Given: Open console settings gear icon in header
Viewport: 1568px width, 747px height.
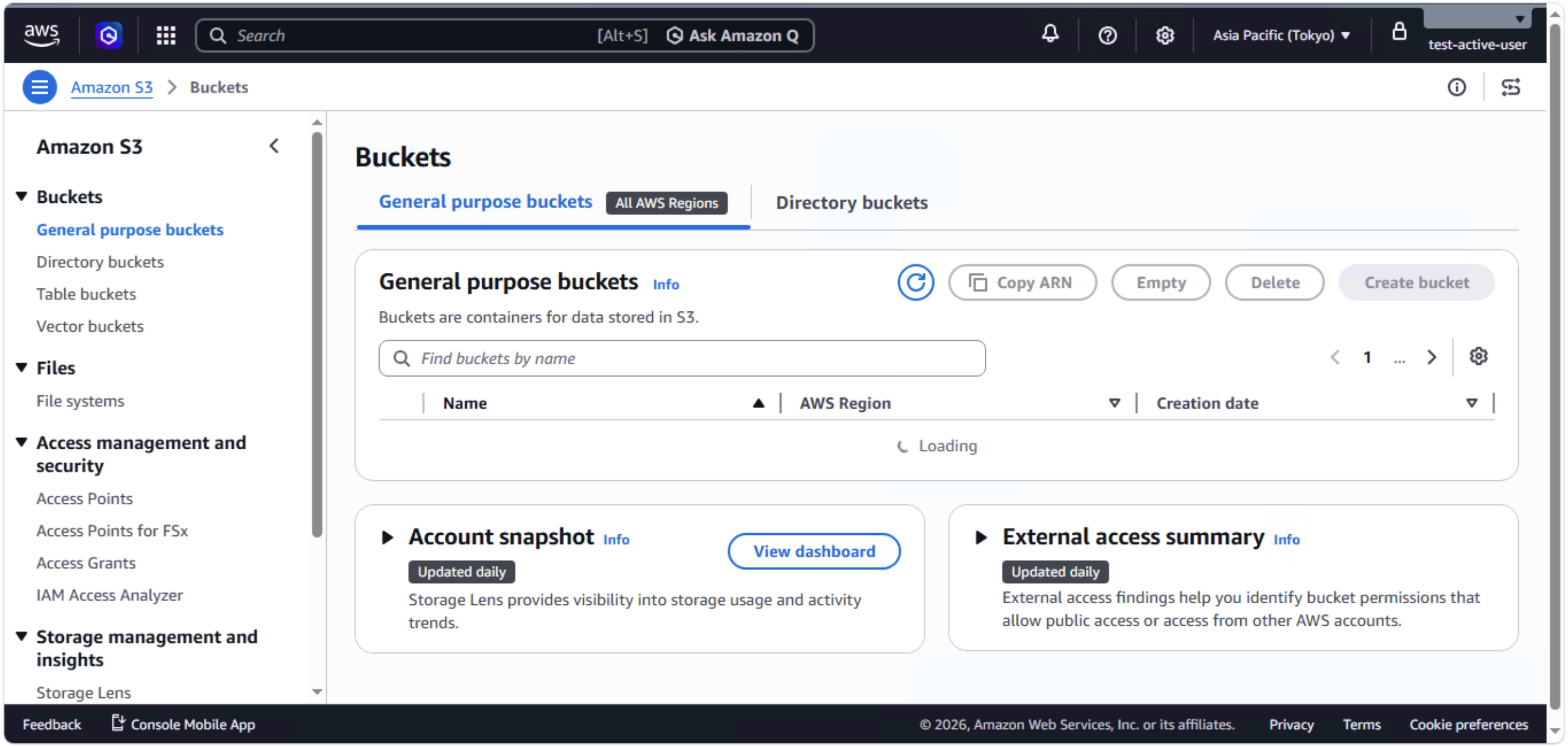Looking at the screenshot, I should pos(1164,35).
